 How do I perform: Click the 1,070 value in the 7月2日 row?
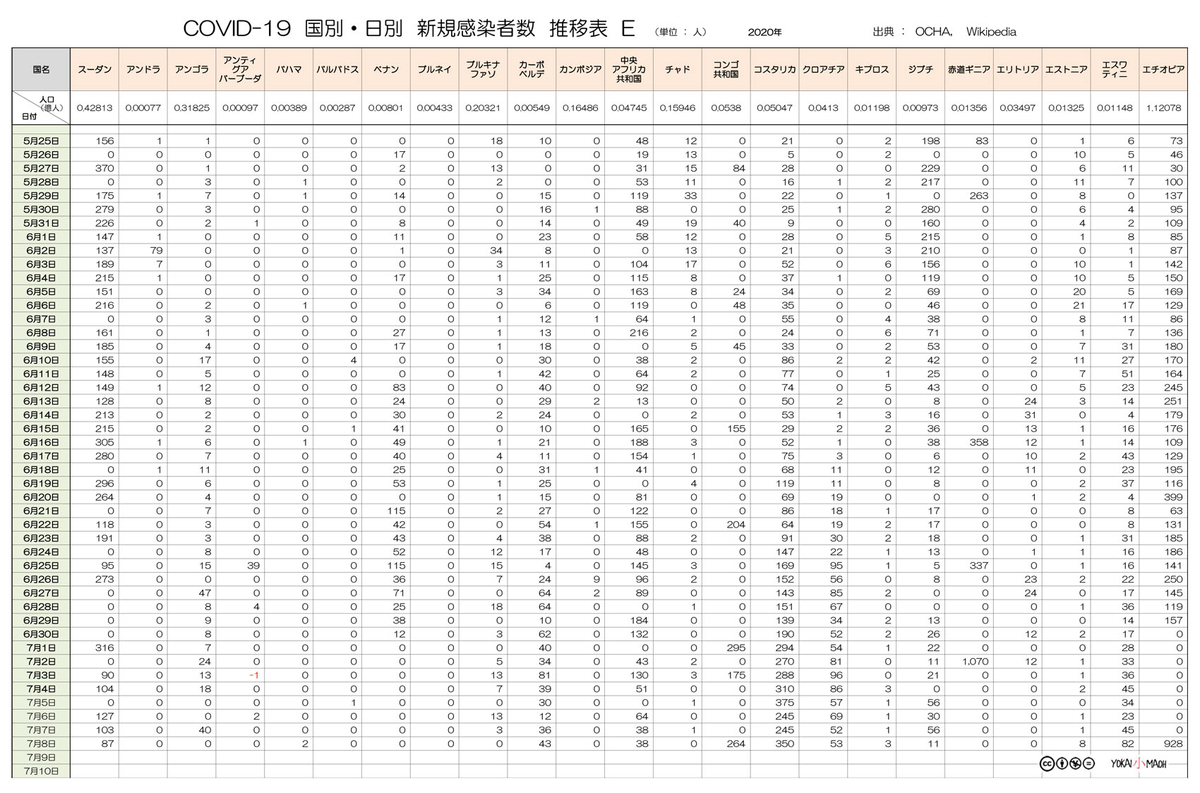(x=974, y=662)
